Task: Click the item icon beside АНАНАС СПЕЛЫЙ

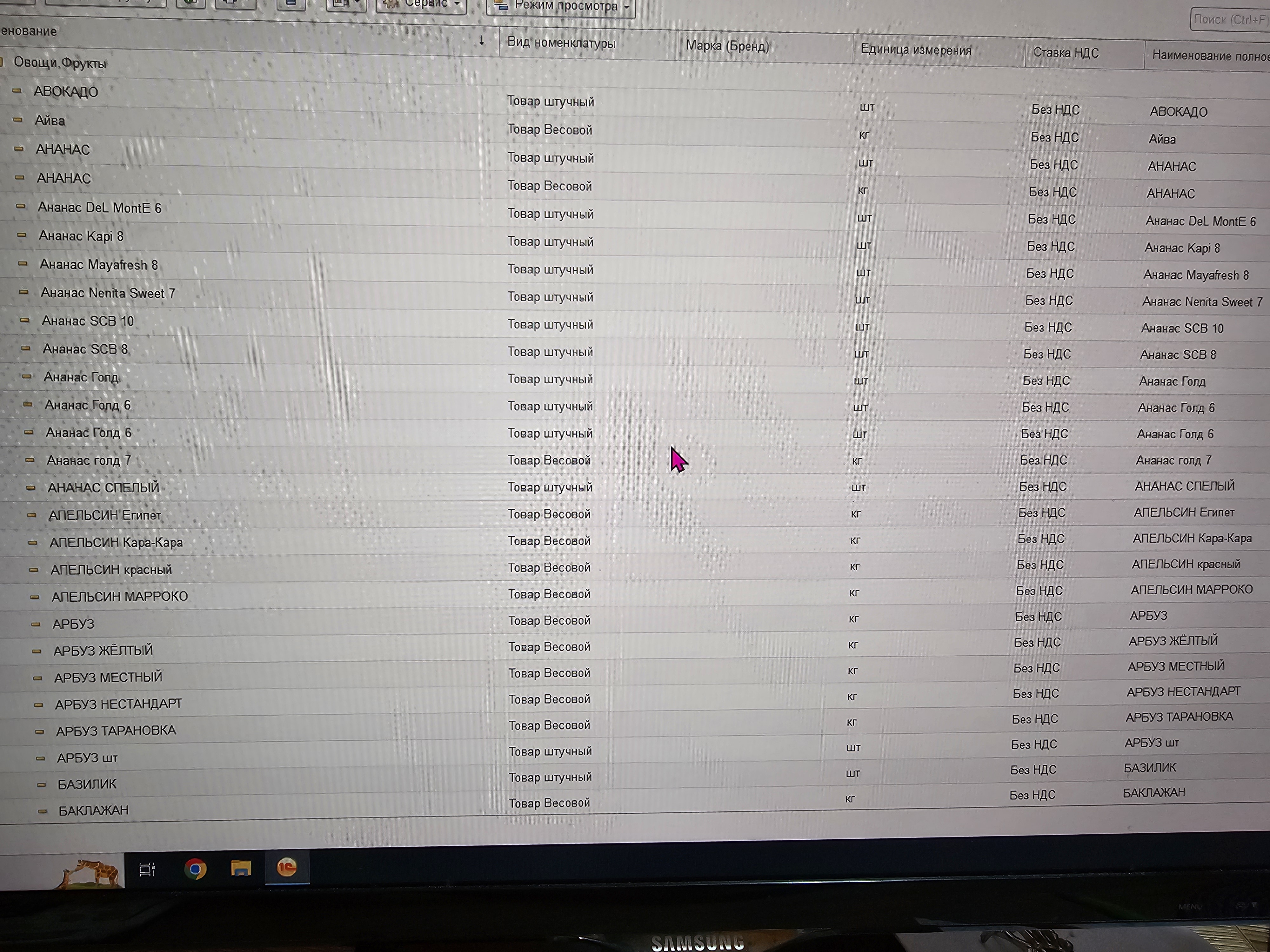Action: [31, 487]
